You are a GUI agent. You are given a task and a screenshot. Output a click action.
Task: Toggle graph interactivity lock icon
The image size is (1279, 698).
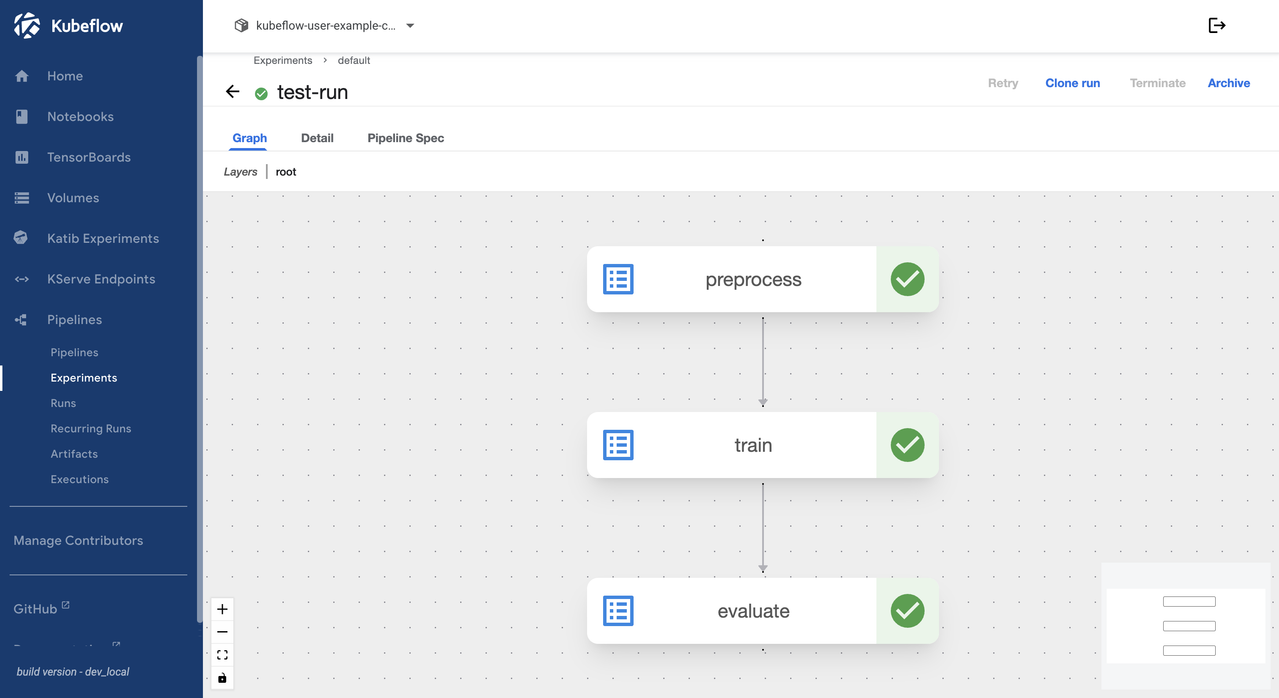click(x=222, y=678)
